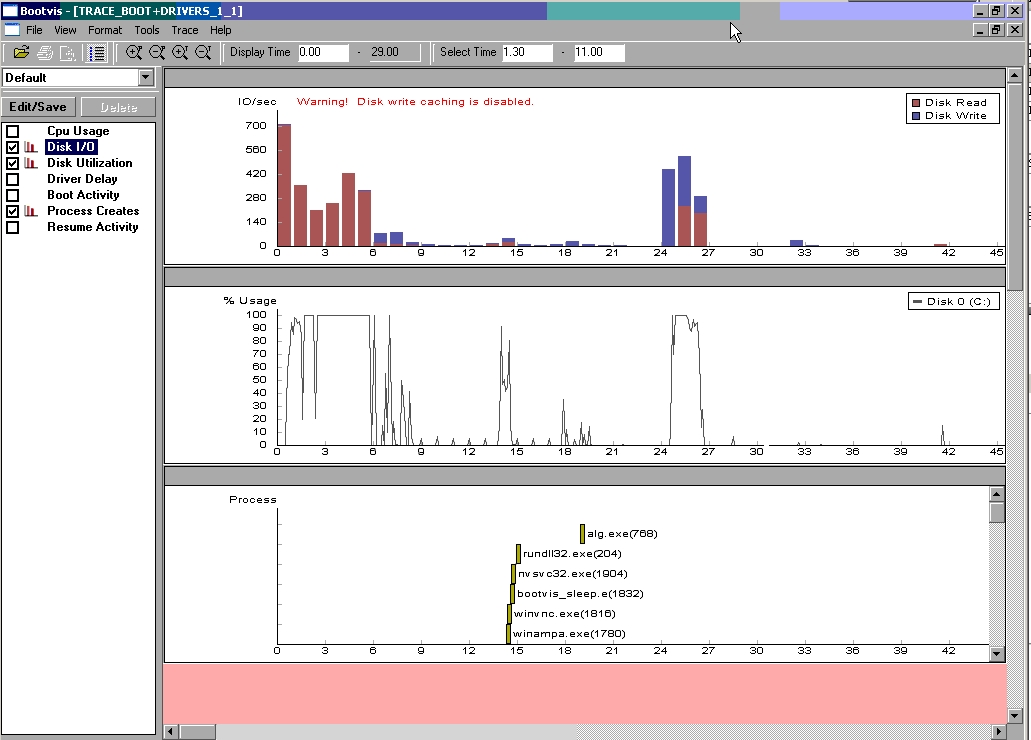
Task: Click the Bootvis application icon in title bar
Action: (10, 11)
